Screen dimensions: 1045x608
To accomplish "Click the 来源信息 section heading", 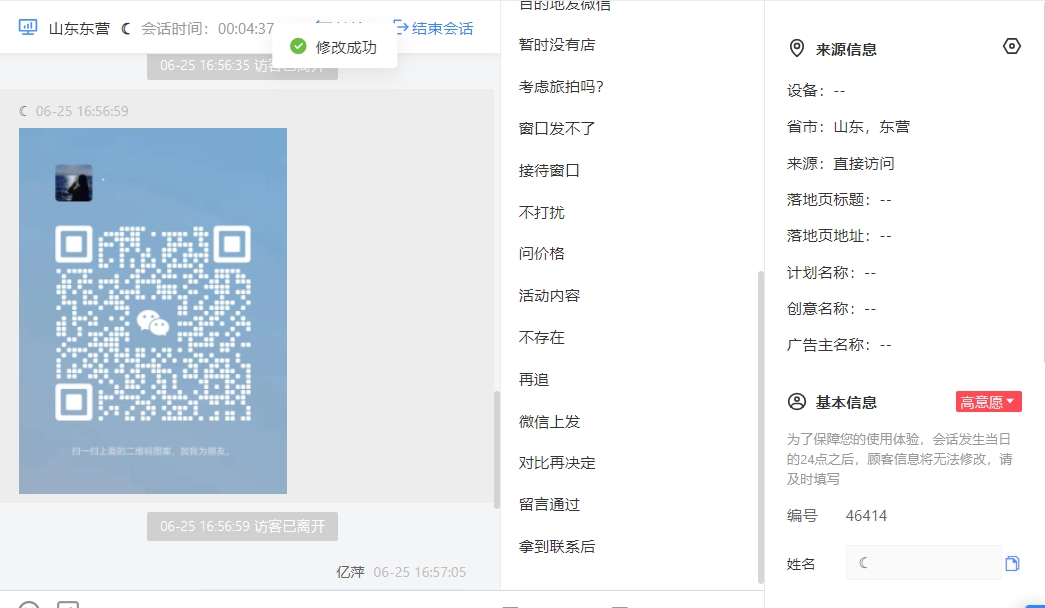I will pyautogui.click(x=846, y=49).
